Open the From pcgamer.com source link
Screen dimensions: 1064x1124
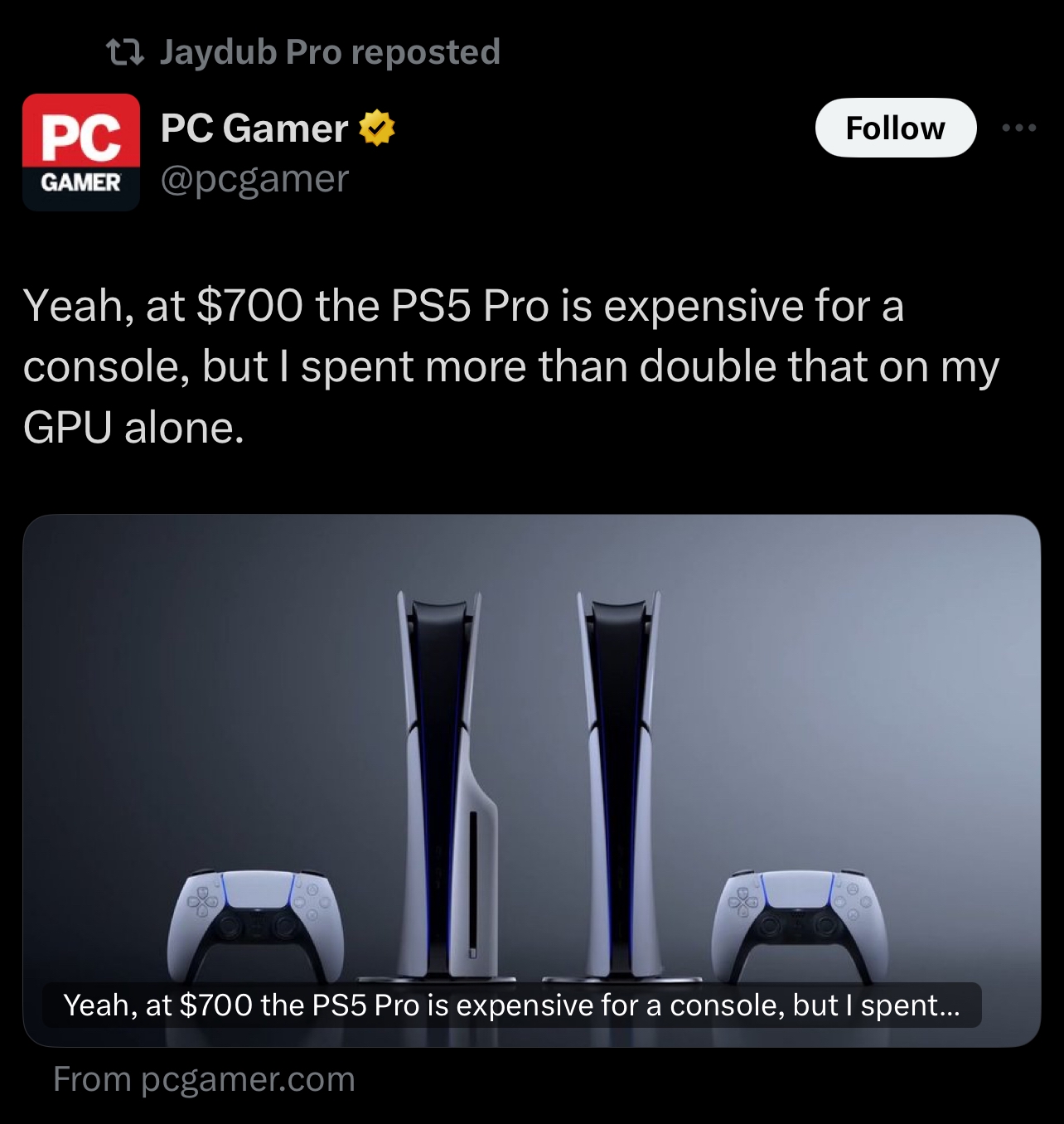point(204,1079)
